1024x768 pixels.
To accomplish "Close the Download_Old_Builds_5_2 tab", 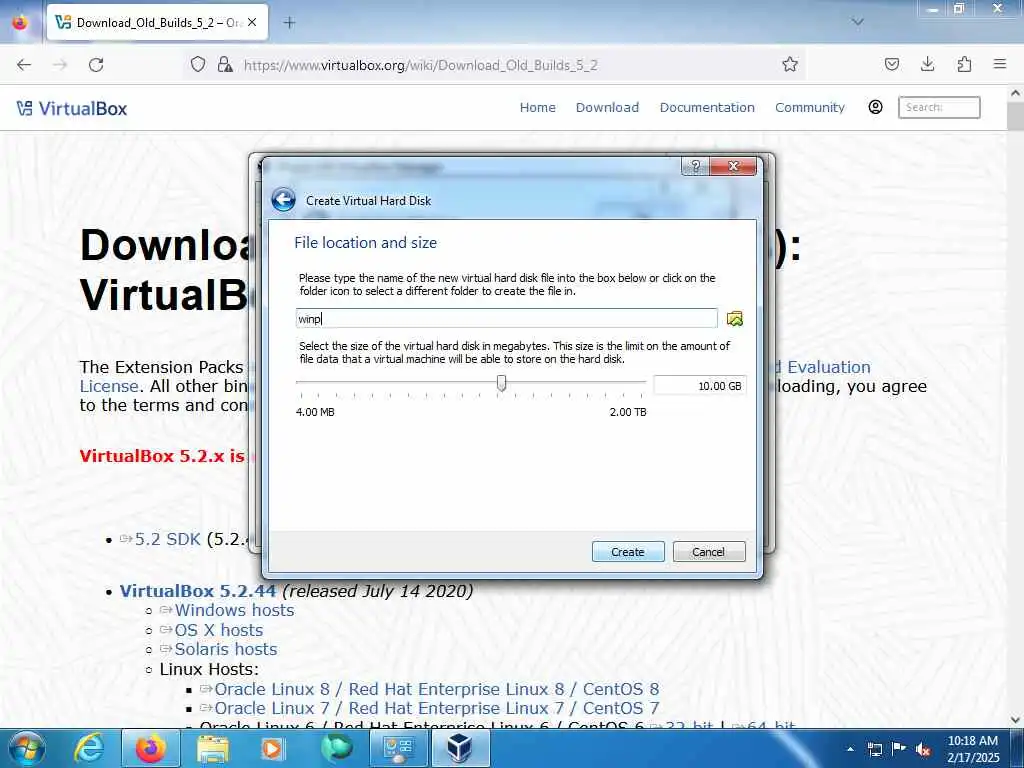I will (x=252, y=22).
